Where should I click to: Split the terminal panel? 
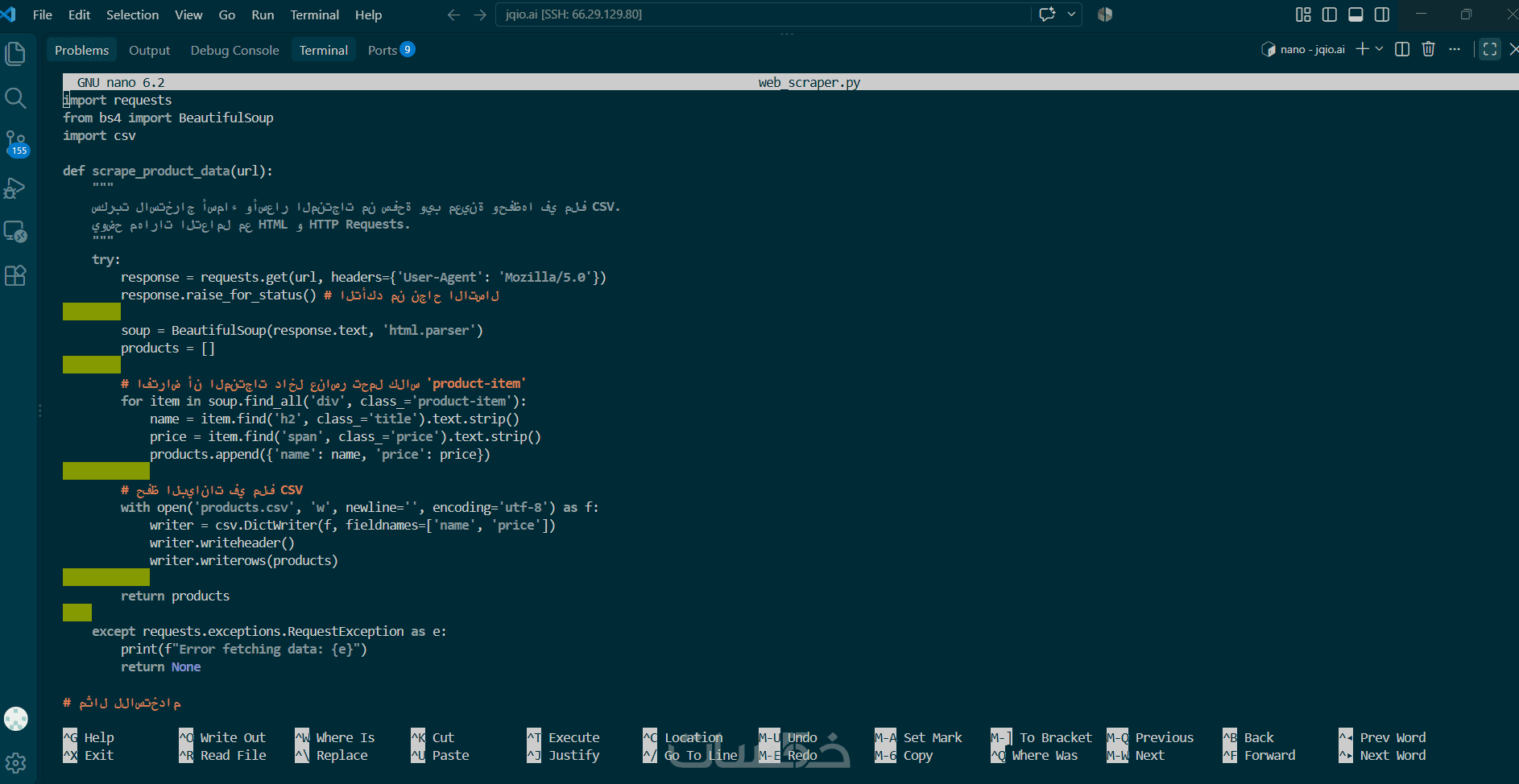(1402, 49)
